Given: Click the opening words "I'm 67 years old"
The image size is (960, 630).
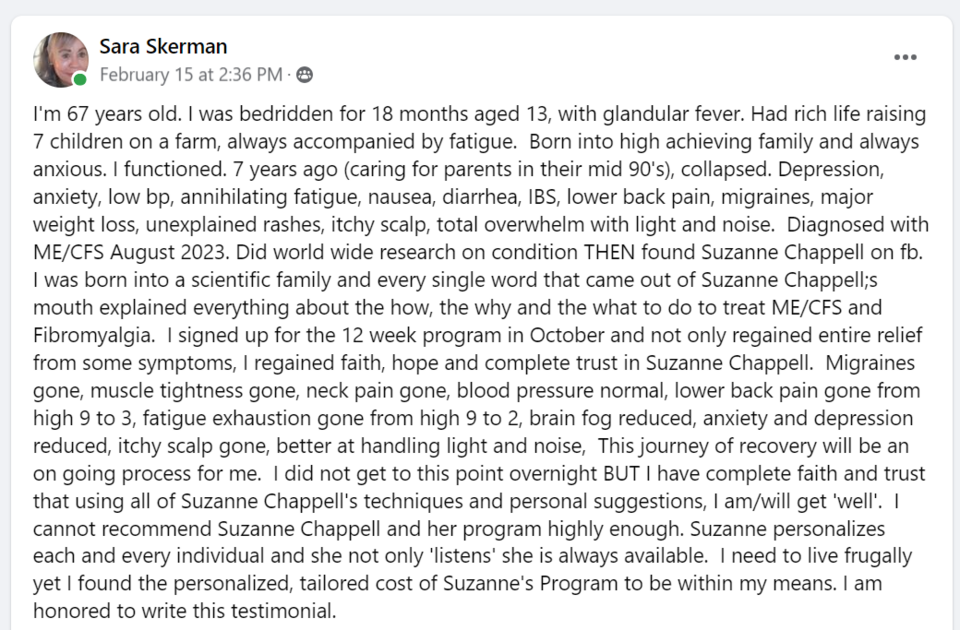Looking at the screenshot, I should pyautogui.click(x=107, y=114).
